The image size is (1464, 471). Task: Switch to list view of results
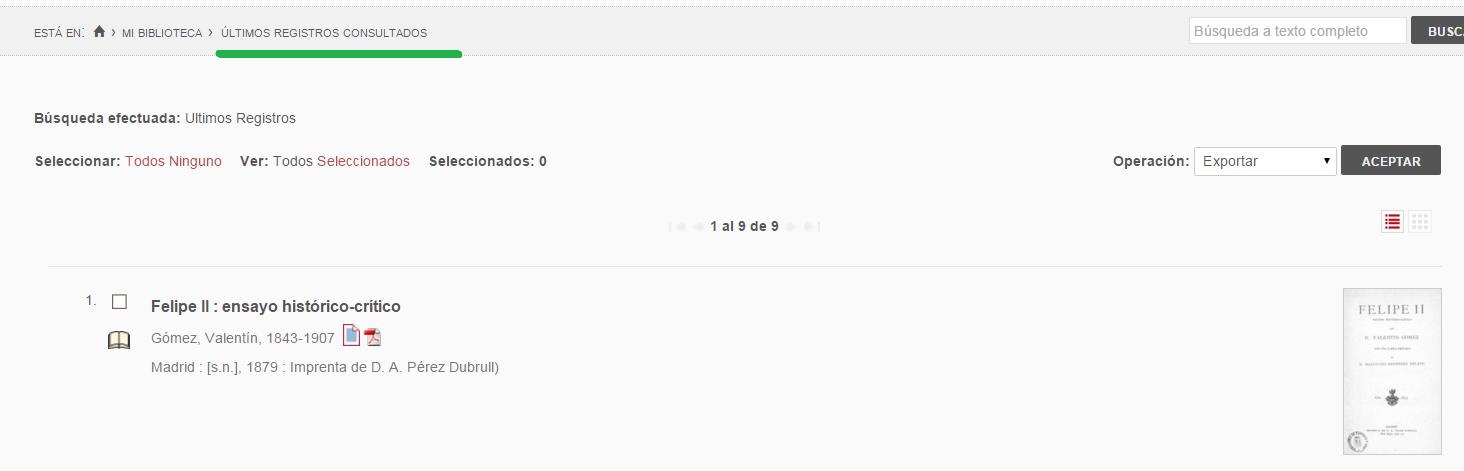[x=1392, y=222]
